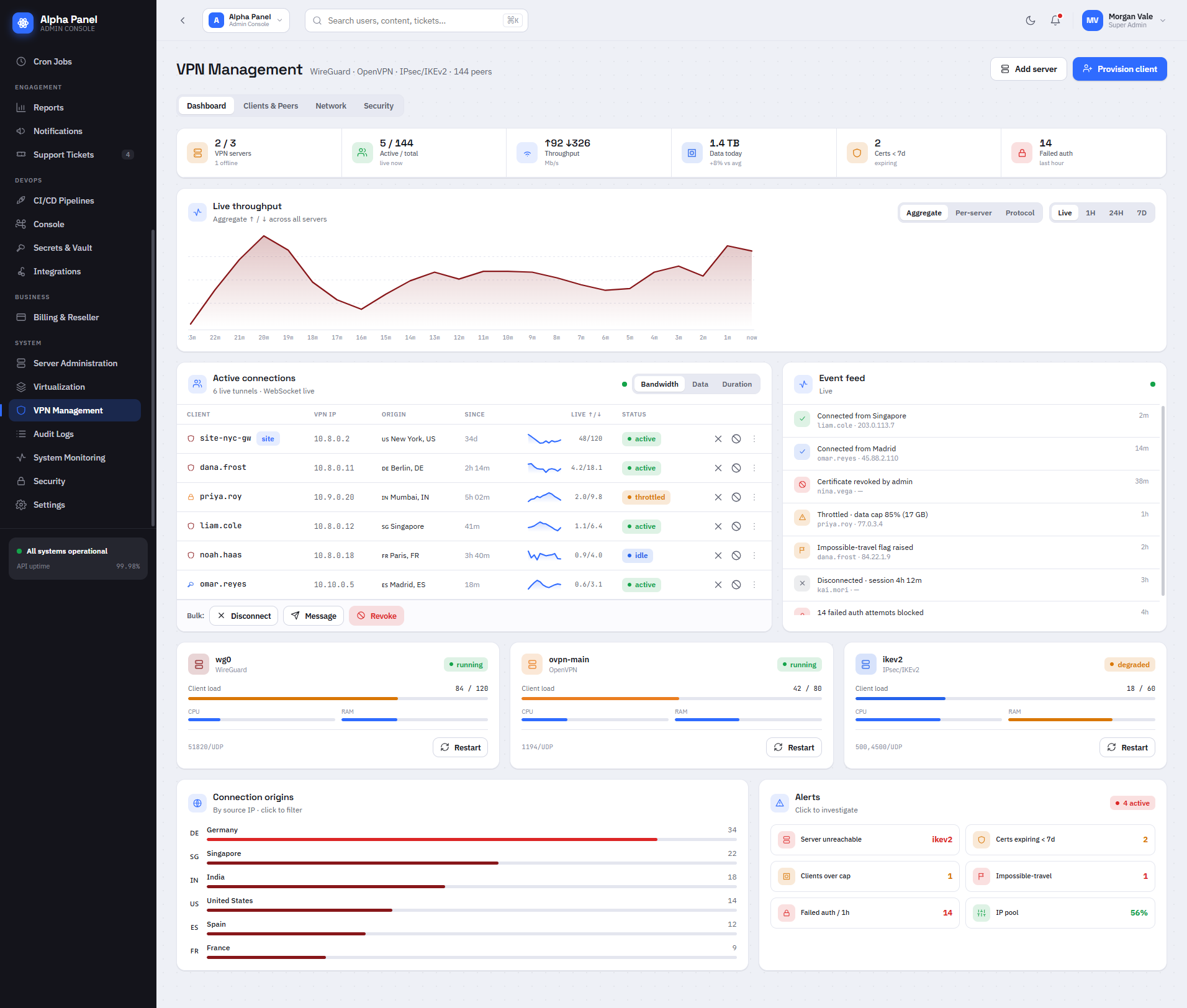Restart the ovpn-main server
This screenshot has width=1187, height=1008.
[794, 747]
